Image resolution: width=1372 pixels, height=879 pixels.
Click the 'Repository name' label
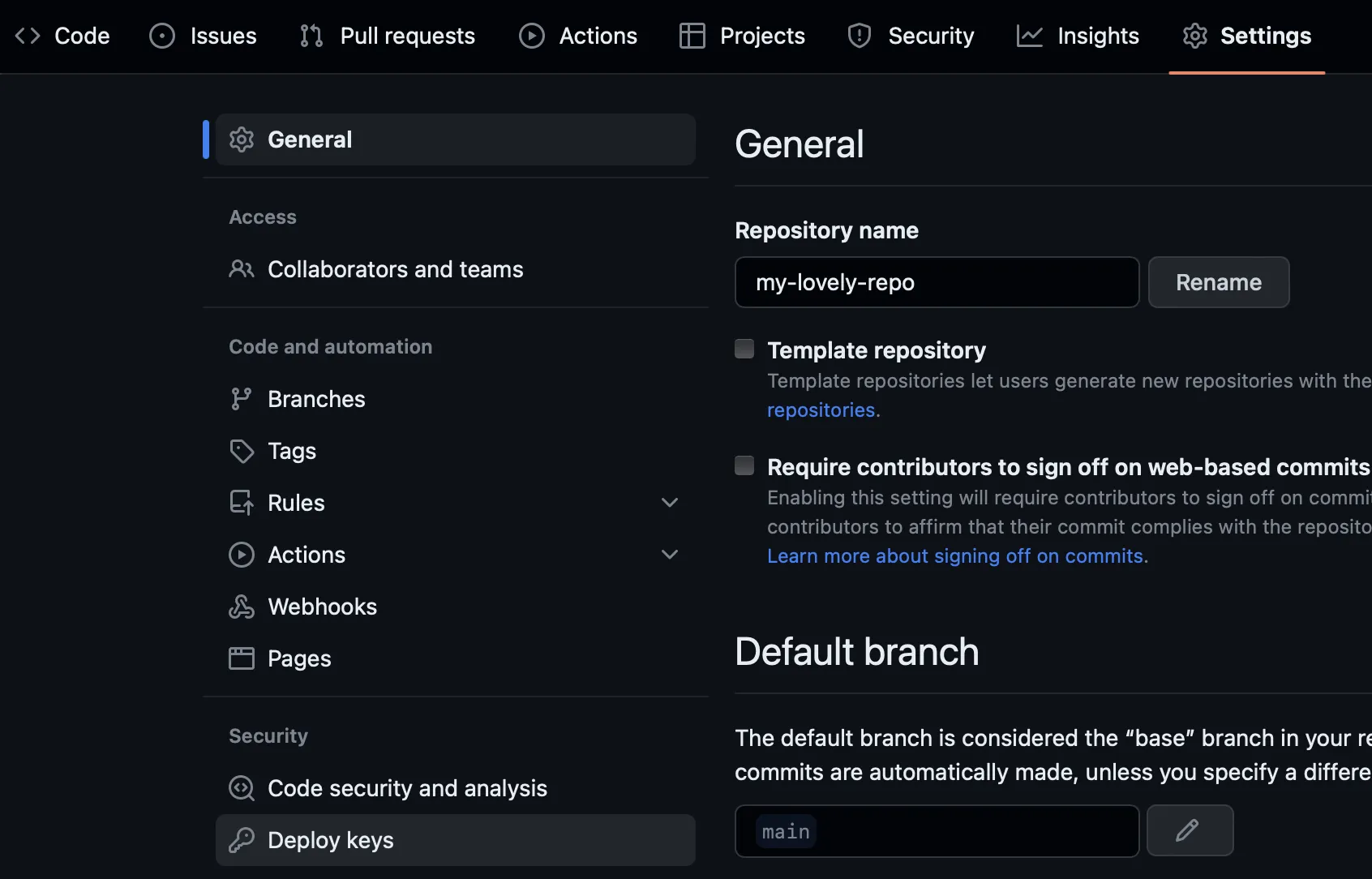tap(826, 231)
